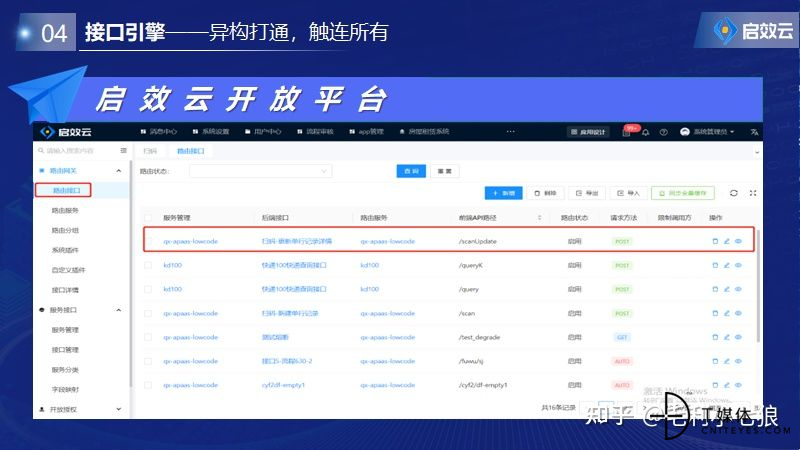
Task: Delete the /scan route row
Action: pos(715,313)
